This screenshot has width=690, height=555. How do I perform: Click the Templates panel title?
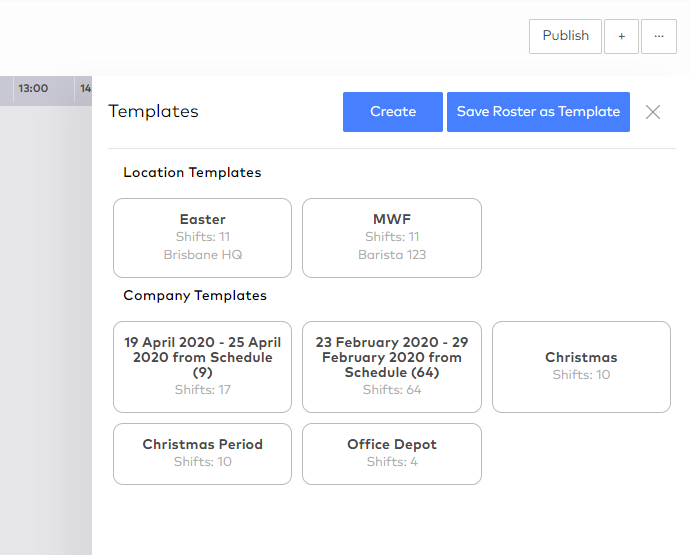(x=153, y=112)
